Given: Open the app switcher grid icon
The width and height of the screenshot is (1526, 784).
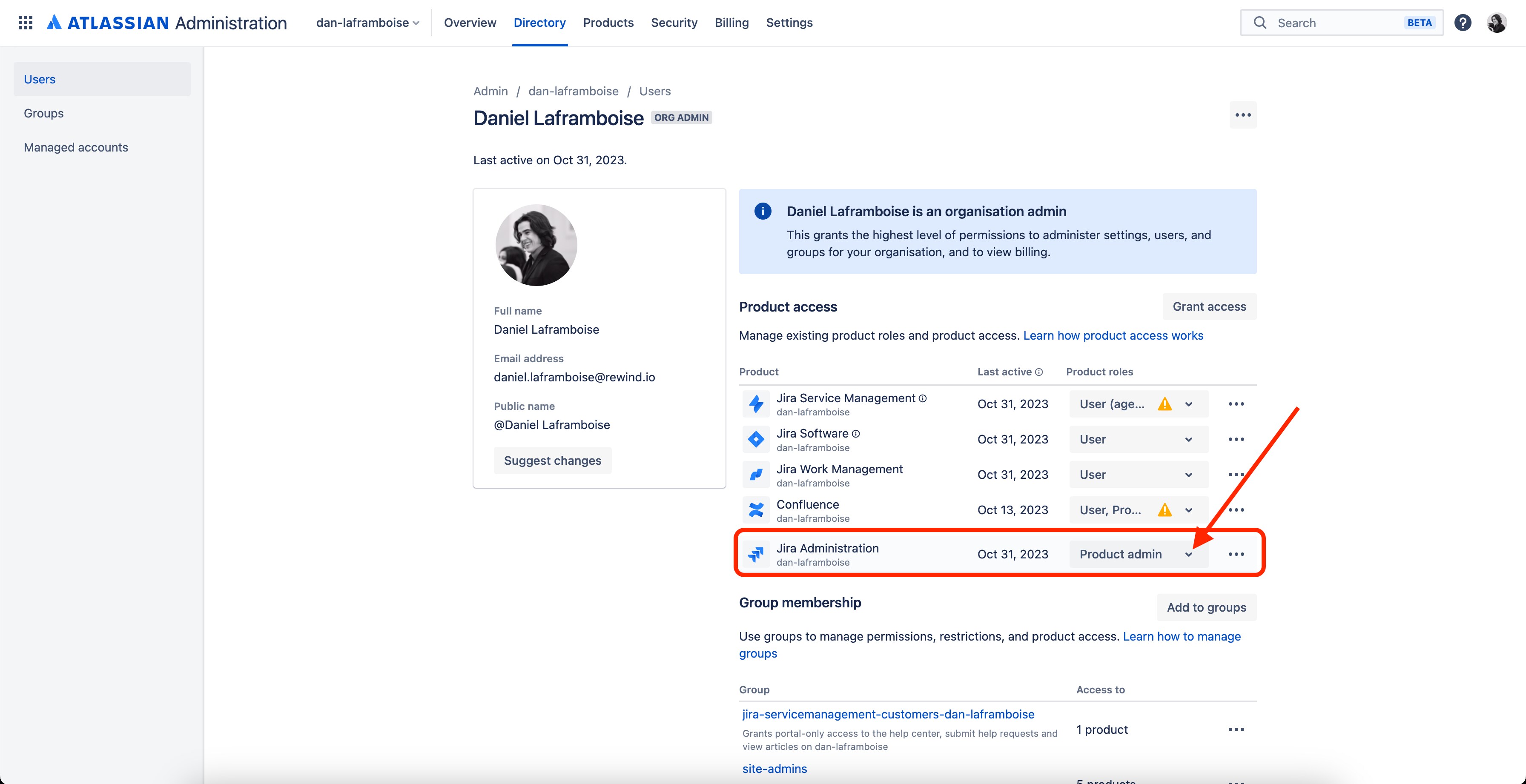Looking at the screenshot, I should 26,23.
